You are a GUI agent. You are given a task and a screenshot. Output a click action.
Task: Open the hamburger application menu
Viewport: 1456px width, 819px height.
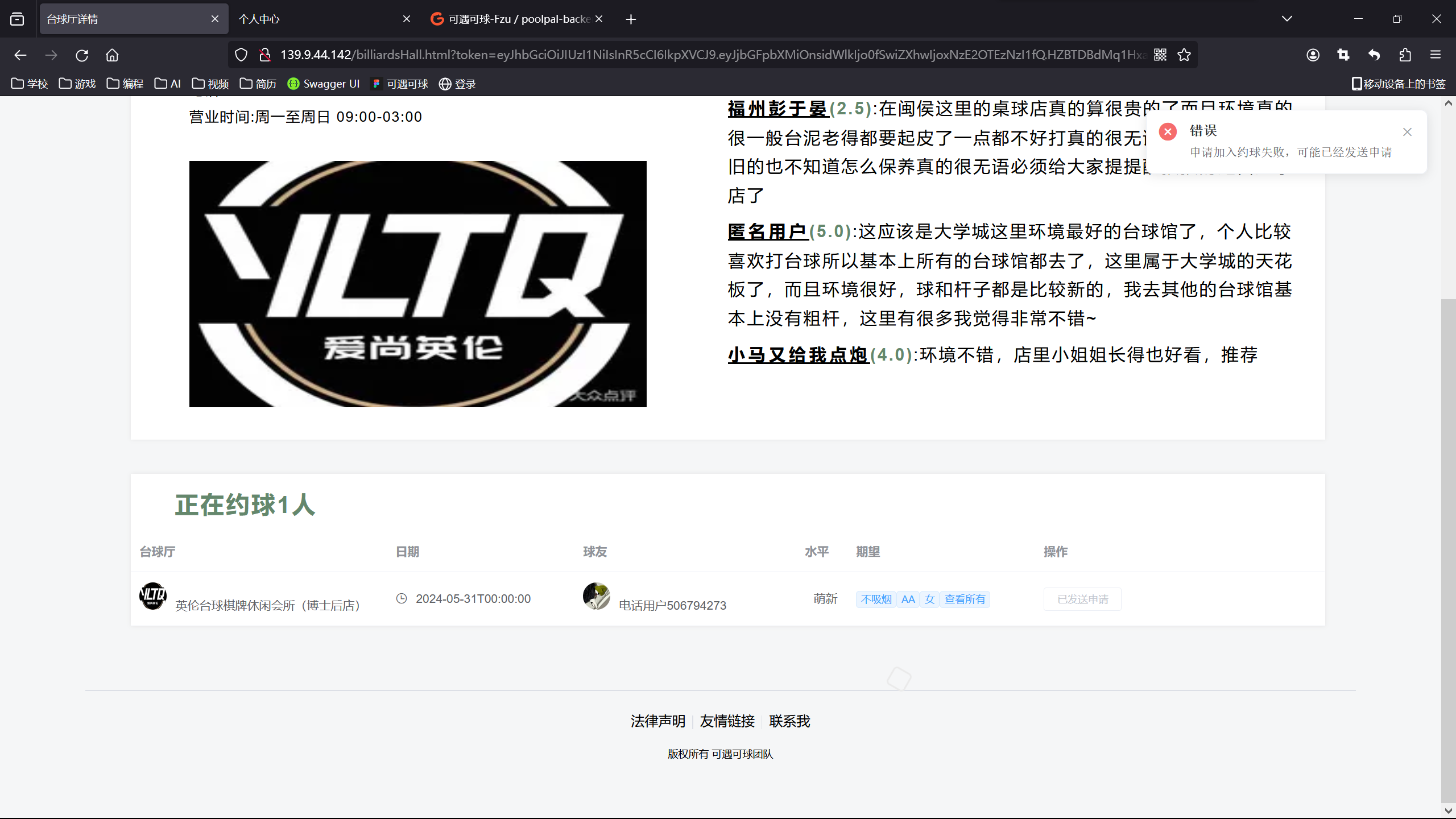tap(1436, 55)
